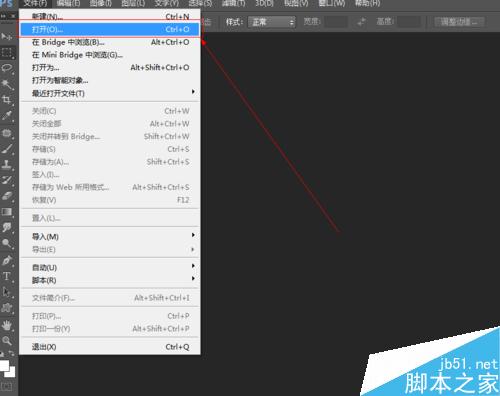The height and width of the screenshot is (396, 500).
Task: Select the Hand tool
Action: coord(6,325)
